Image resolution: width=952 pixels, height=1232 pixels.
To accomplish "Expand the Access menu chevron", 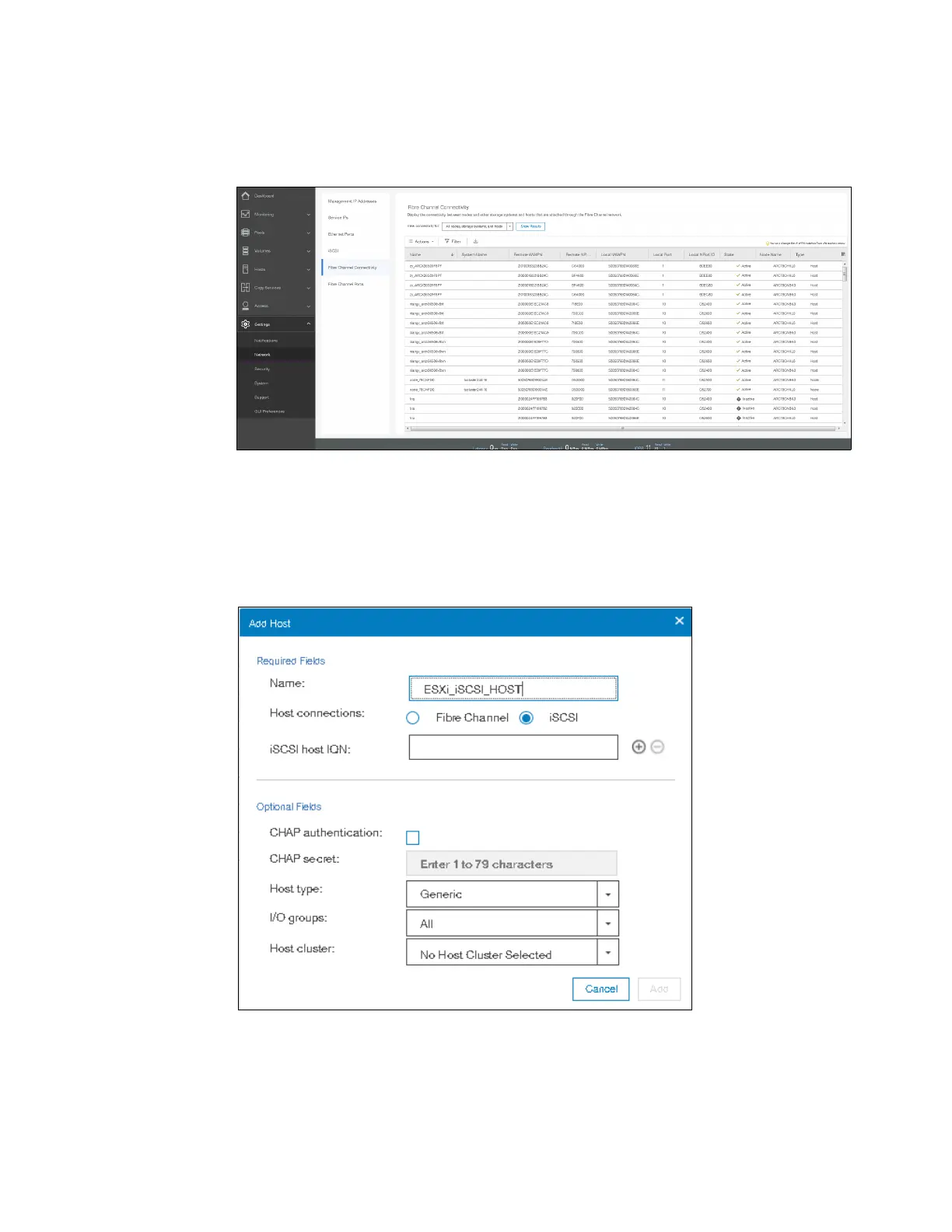I will [x=309, y=306].
